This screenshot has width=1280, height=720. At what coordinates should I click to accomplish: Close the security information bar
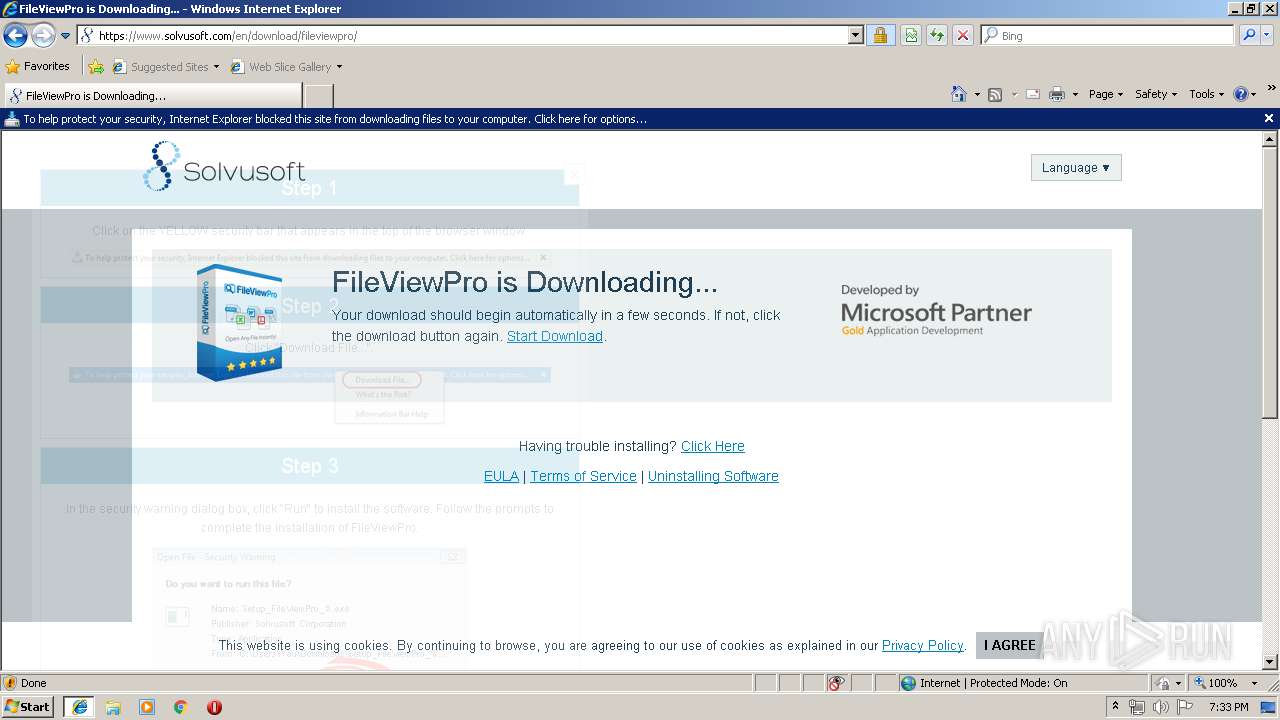pyautogui.click(x=1269, y=118)
